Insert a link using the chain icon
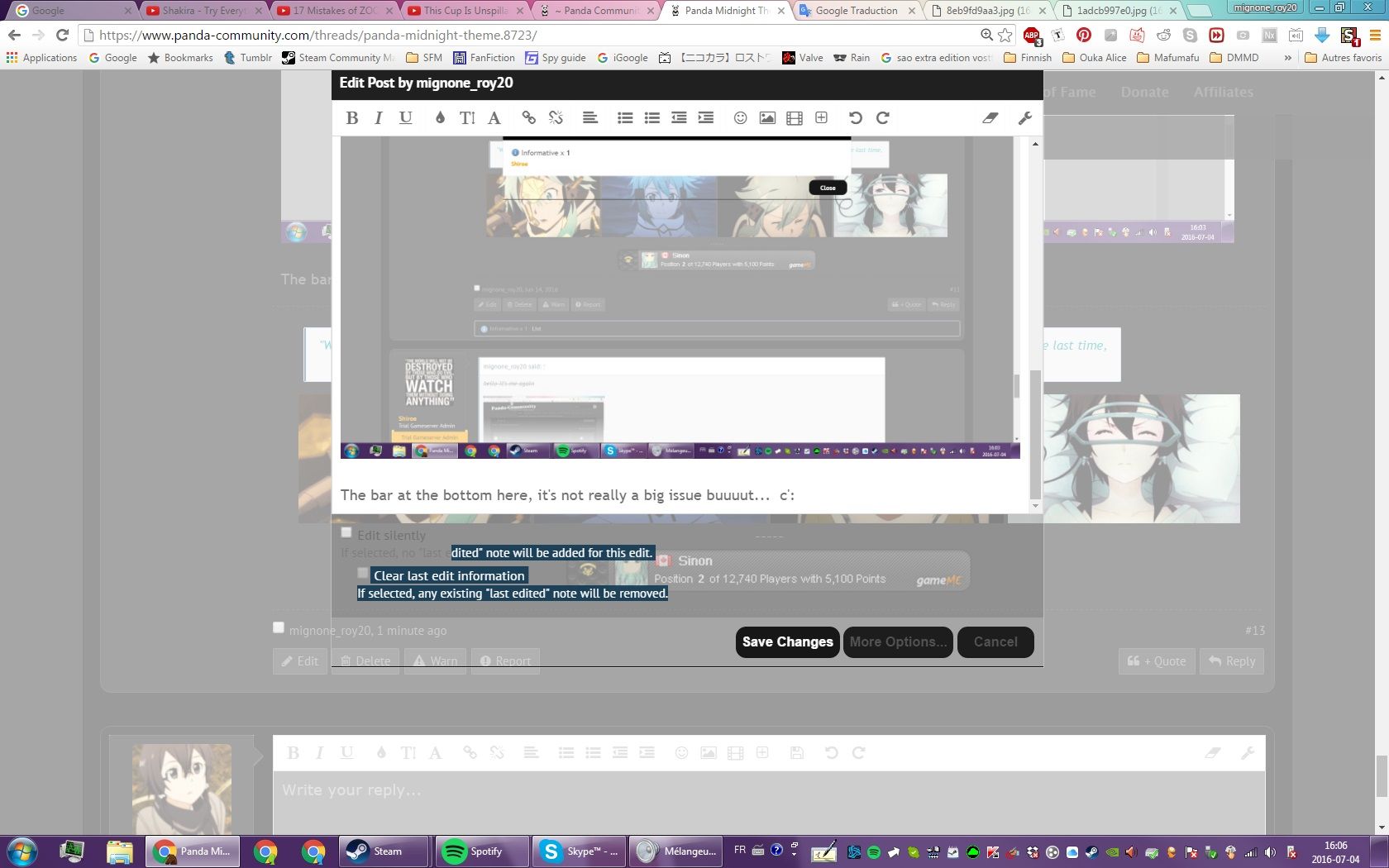This screenshot has height=868, width=1389. point(528,118)
